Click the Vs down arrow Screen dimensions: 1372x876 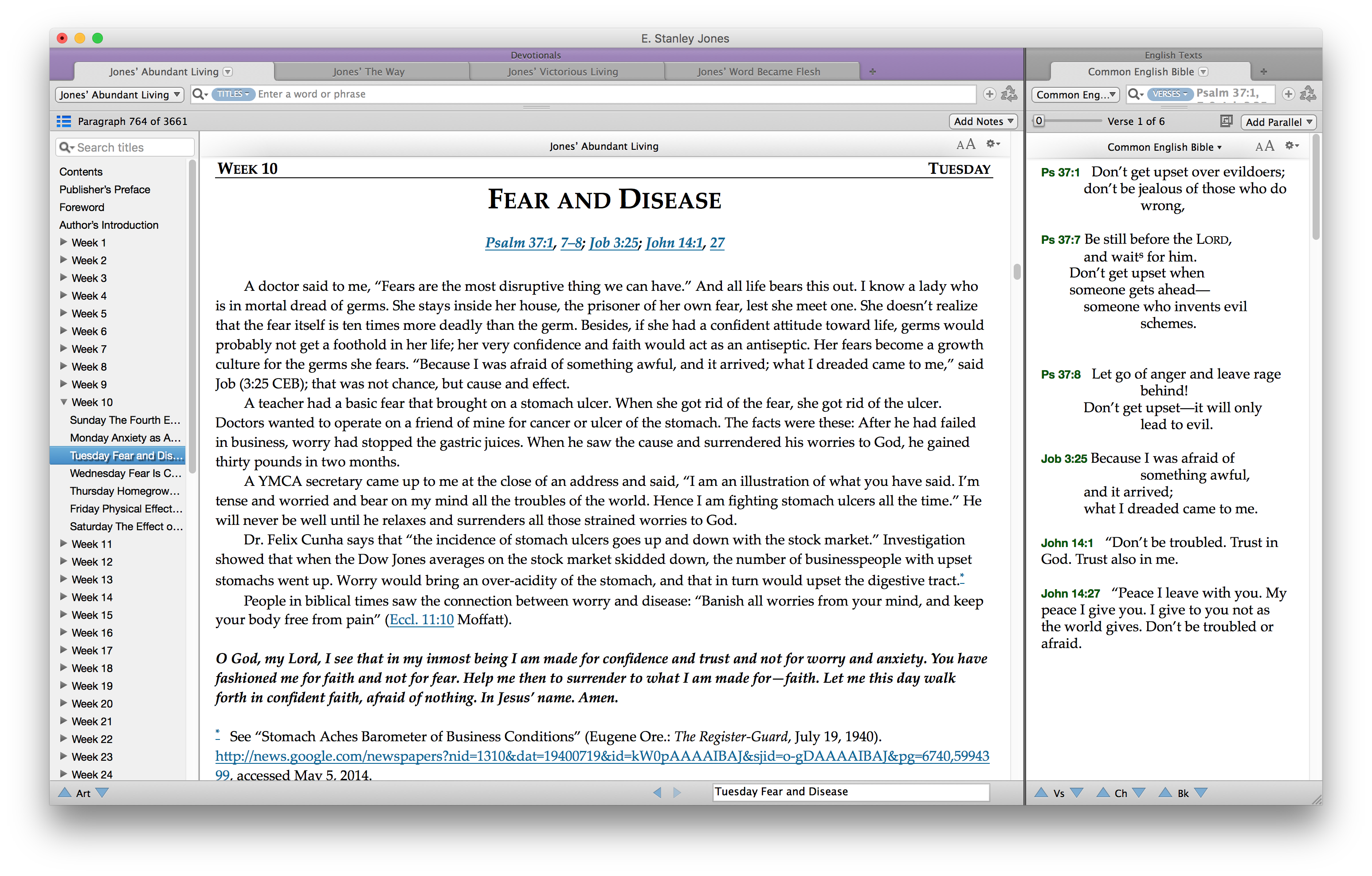click(1076, 792)
